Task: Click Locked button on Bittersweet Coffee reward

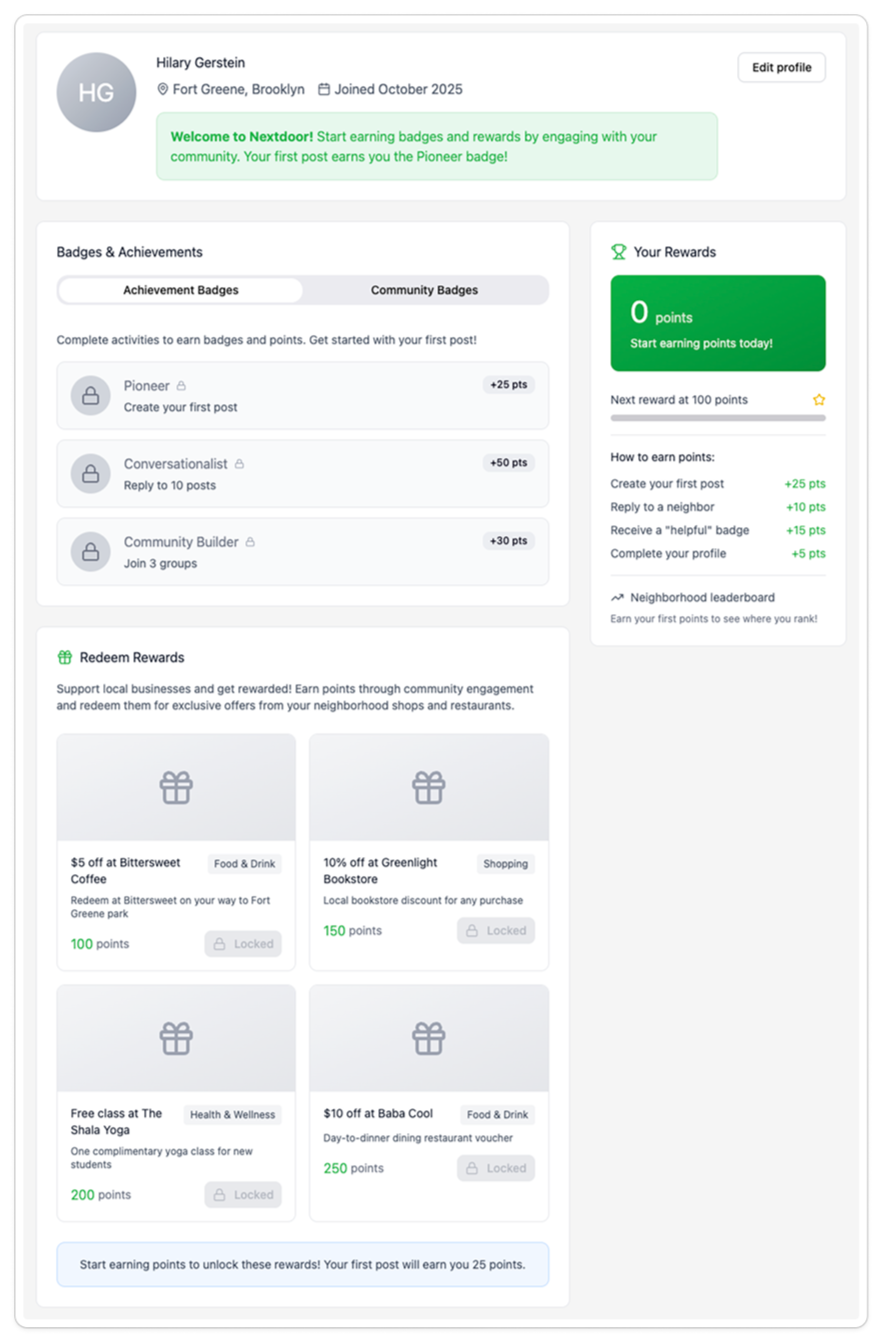Action: pos(243,944)
